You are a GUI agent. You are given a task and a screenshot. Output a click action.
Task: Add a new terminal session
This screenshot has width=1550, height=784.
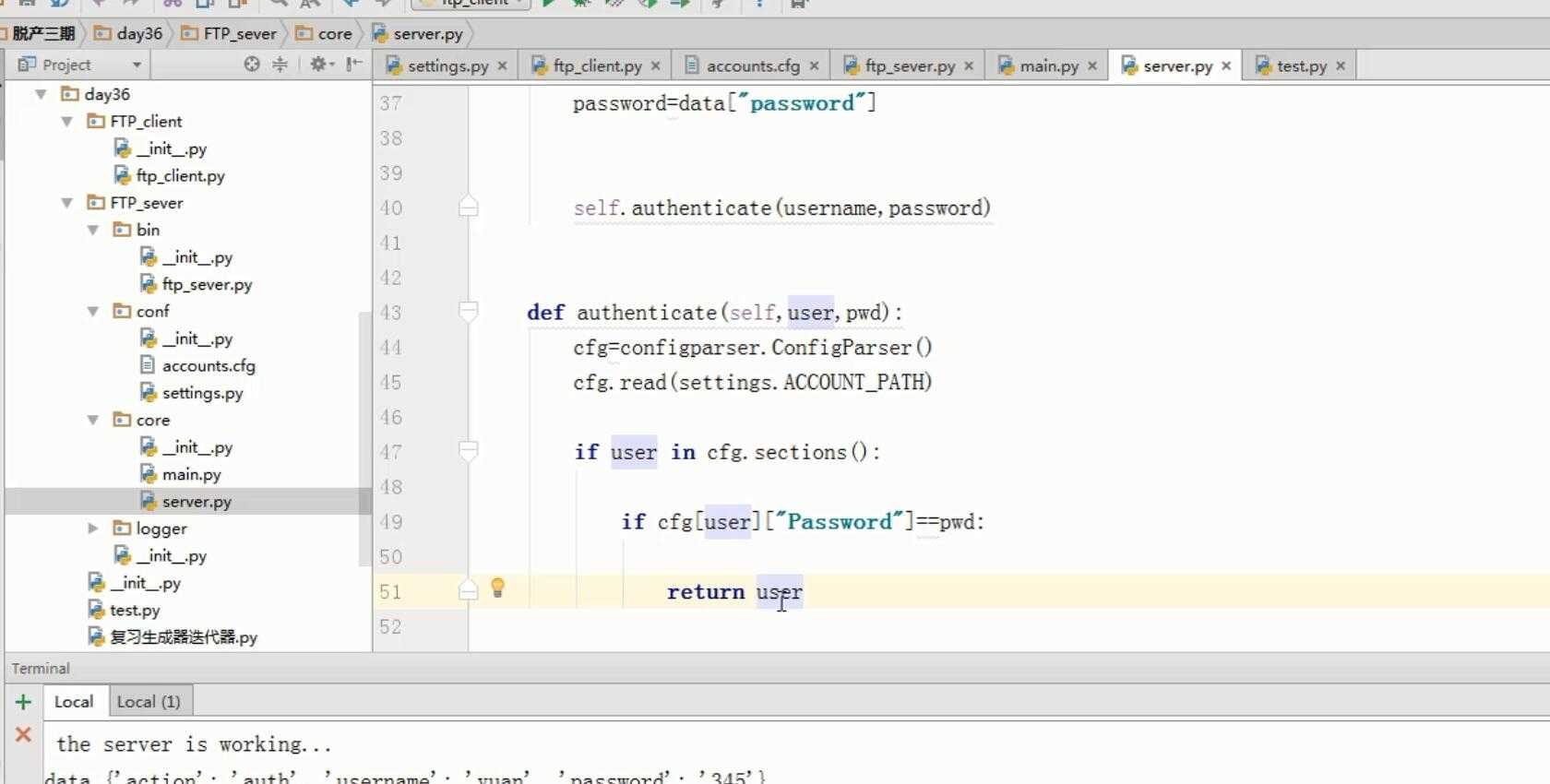(24, 702)
